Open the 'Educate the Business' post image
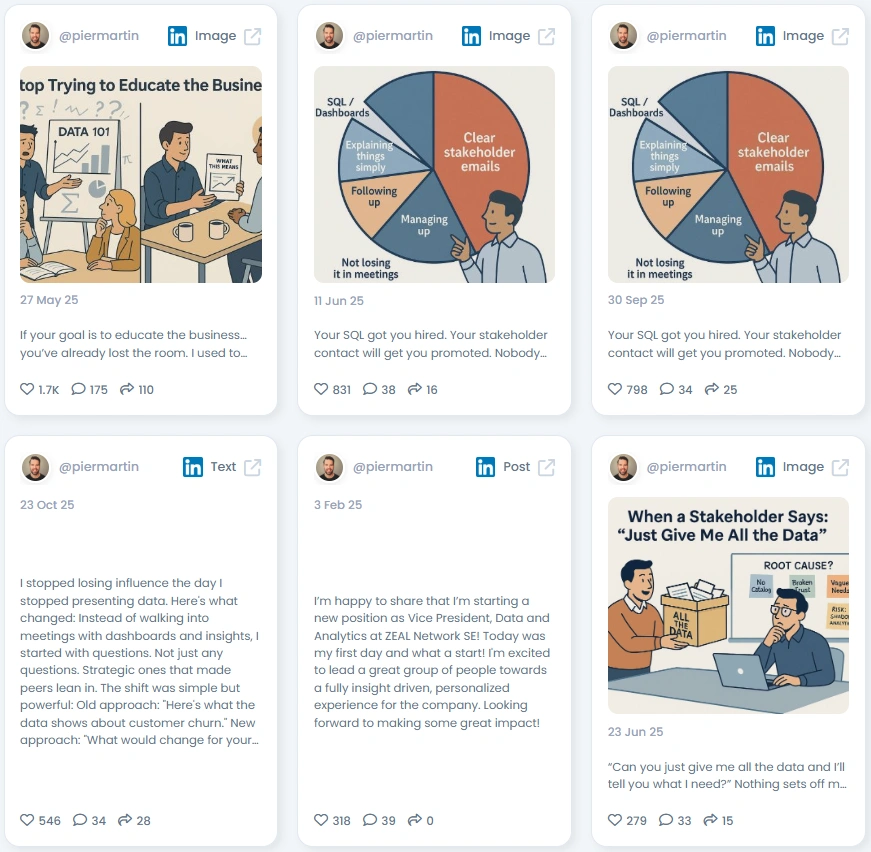871x852 pixels. (141, 174)
